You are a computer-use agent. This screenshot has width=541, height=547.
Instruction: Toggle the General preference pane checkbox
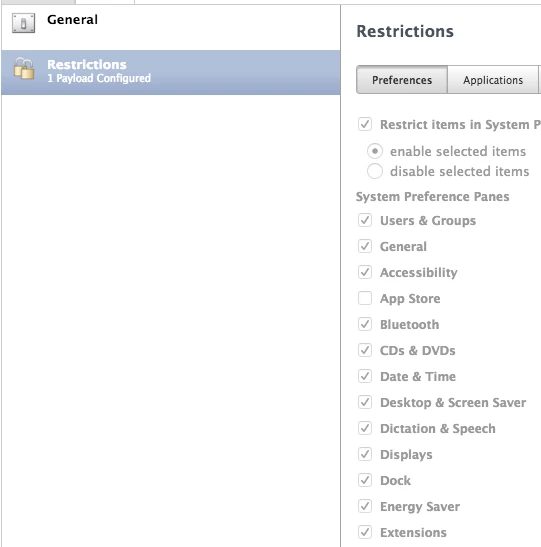[x=365, y=246]
